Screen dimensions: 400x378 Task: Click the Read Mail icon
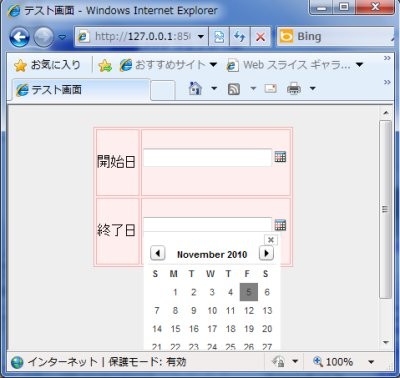pyautogui.click(x=270, y=88)
